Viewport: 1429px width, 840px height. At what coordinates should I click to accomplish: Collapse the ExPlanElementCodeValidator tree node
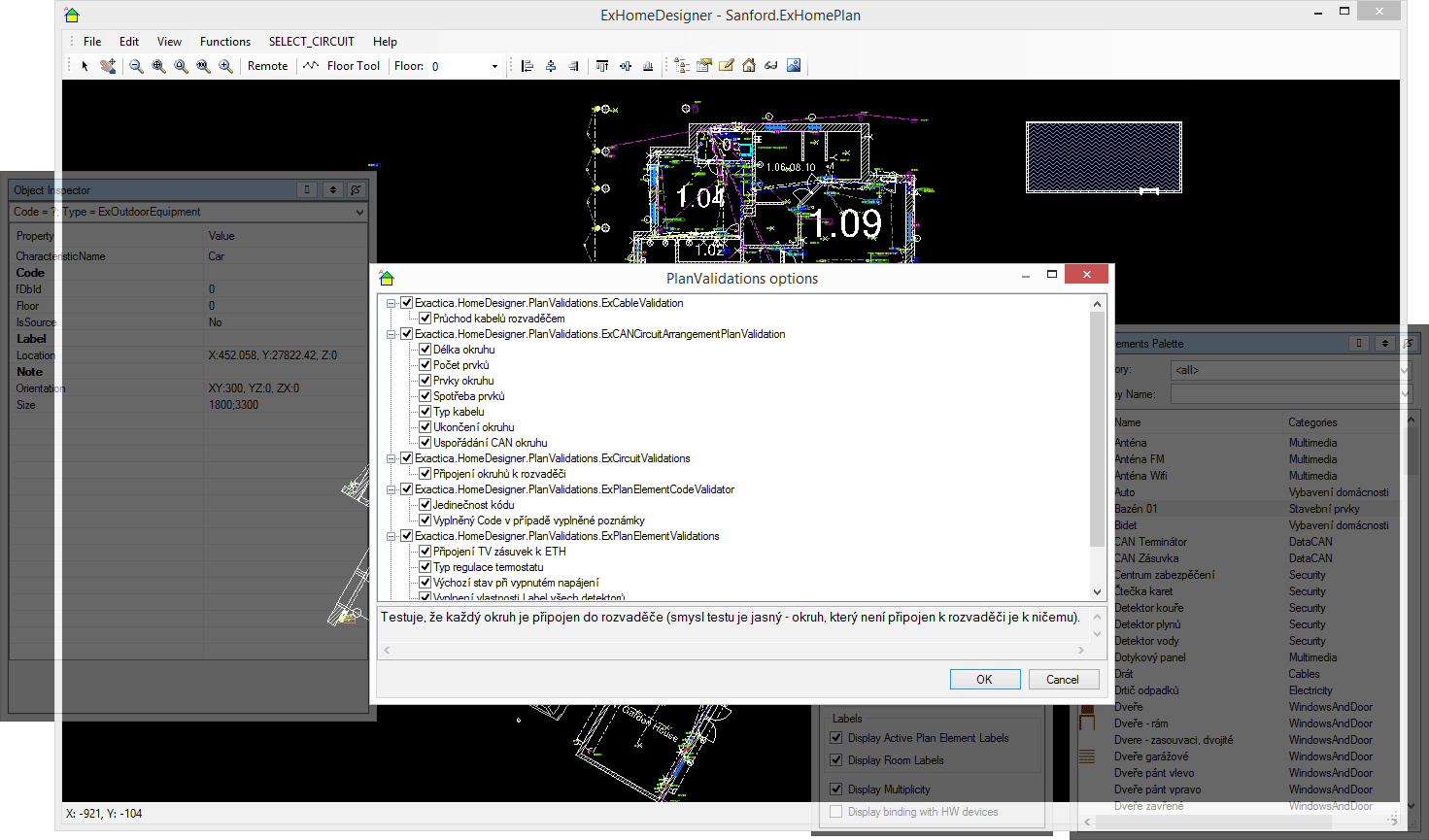(x=391, y=489)
